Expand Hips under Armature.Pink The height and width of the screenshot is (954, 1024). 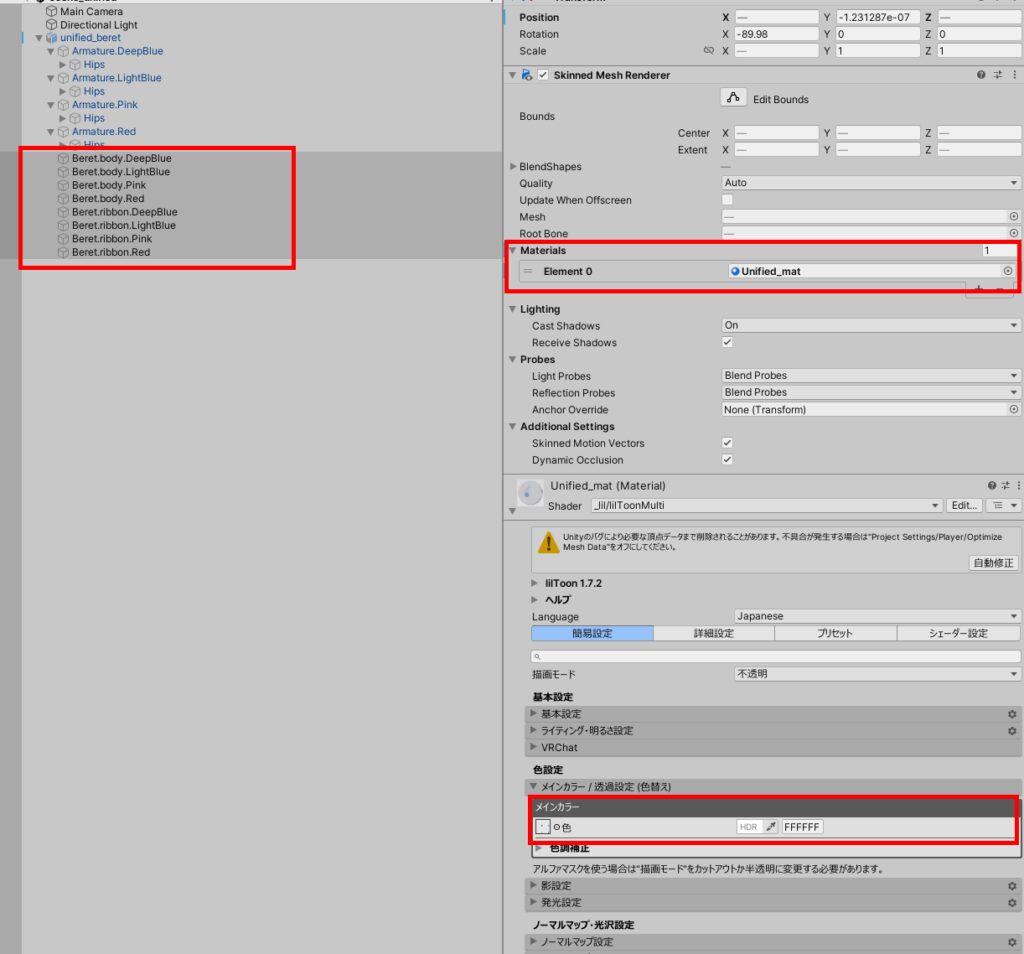[63, 118]
